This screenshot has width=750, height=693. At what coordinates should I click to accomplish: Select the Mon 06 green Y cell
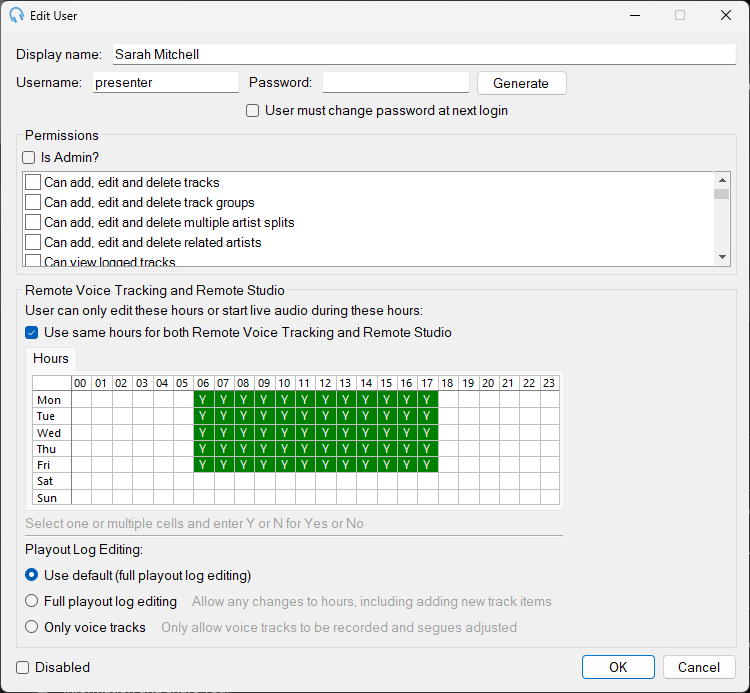(204, 400)
